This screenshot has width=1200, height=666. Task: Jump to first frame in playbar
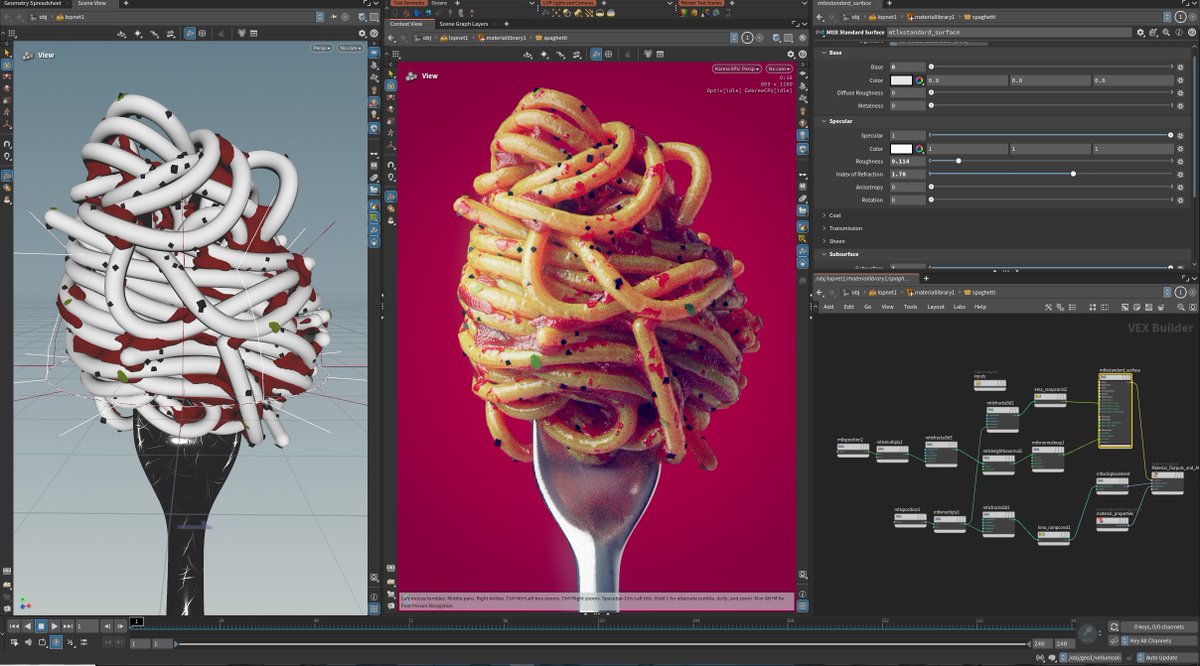pyautogui.click(x=14, y=626)
